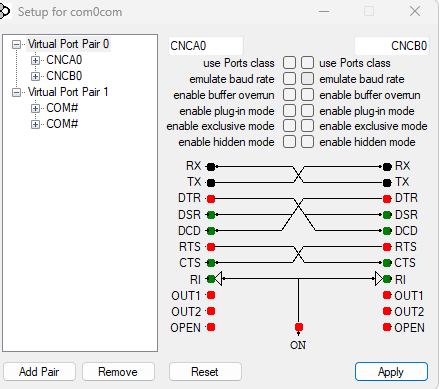The height and width of the screenshot is (389, 445).
Task: Click the right DTR red pin indicator
Action: [x=387, y=199]
